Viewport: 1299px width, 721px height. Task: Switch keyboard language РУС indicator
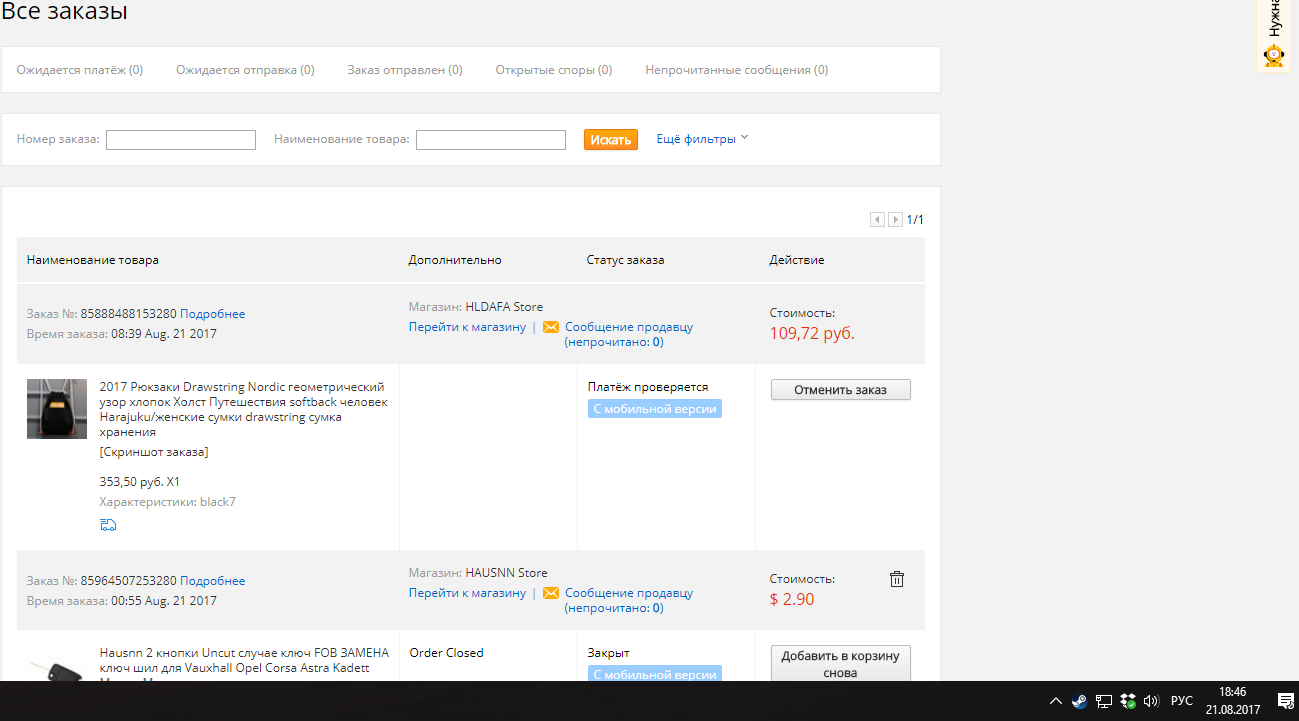coord(1181,701)
